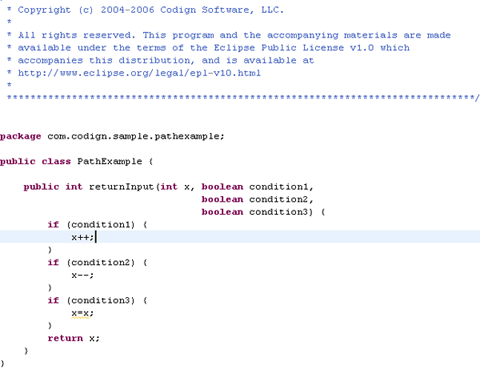Click the row of asterisks ending the comment
The width and height of the screenshot is (480, 370).
(243, 98)
